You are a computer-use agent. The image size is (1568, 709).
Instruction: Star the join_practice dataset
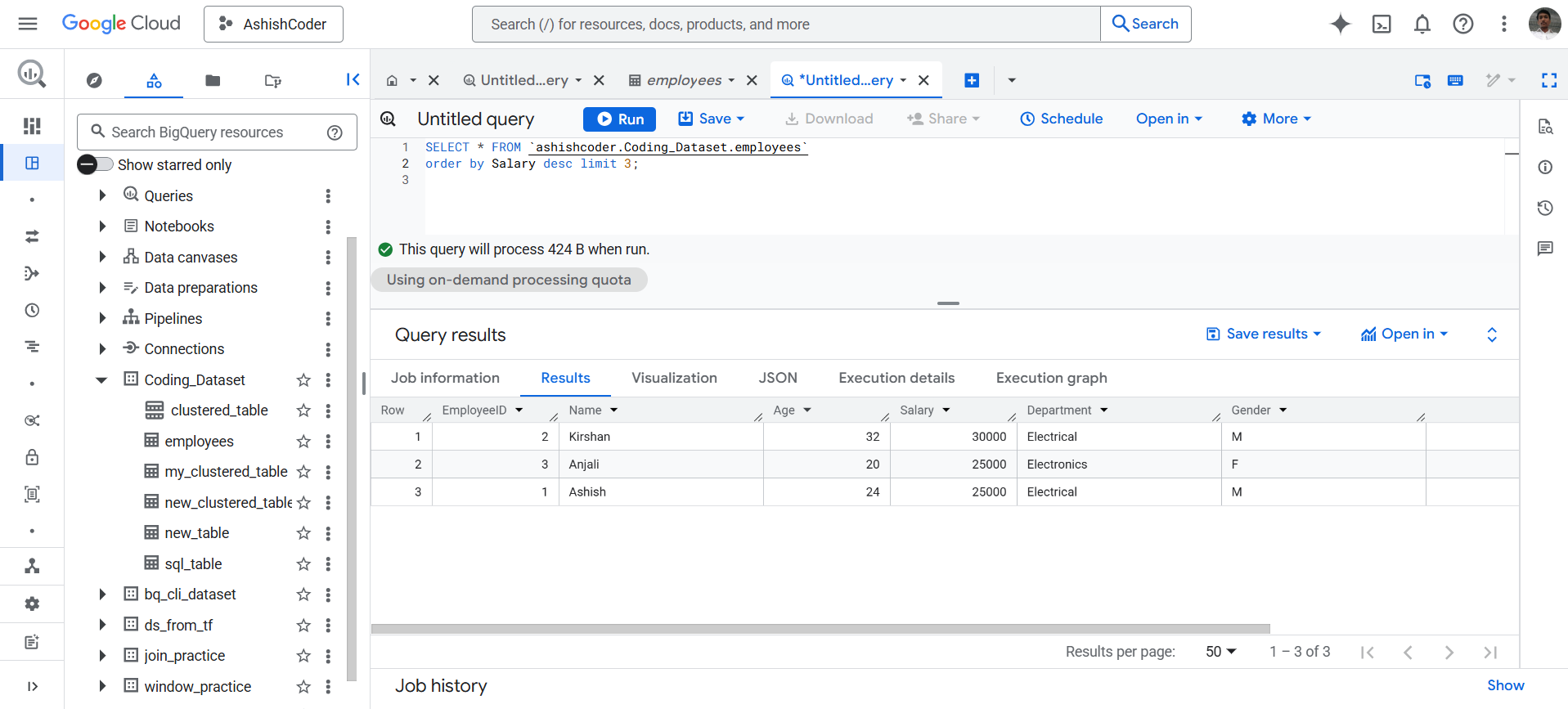pos(303,656)
